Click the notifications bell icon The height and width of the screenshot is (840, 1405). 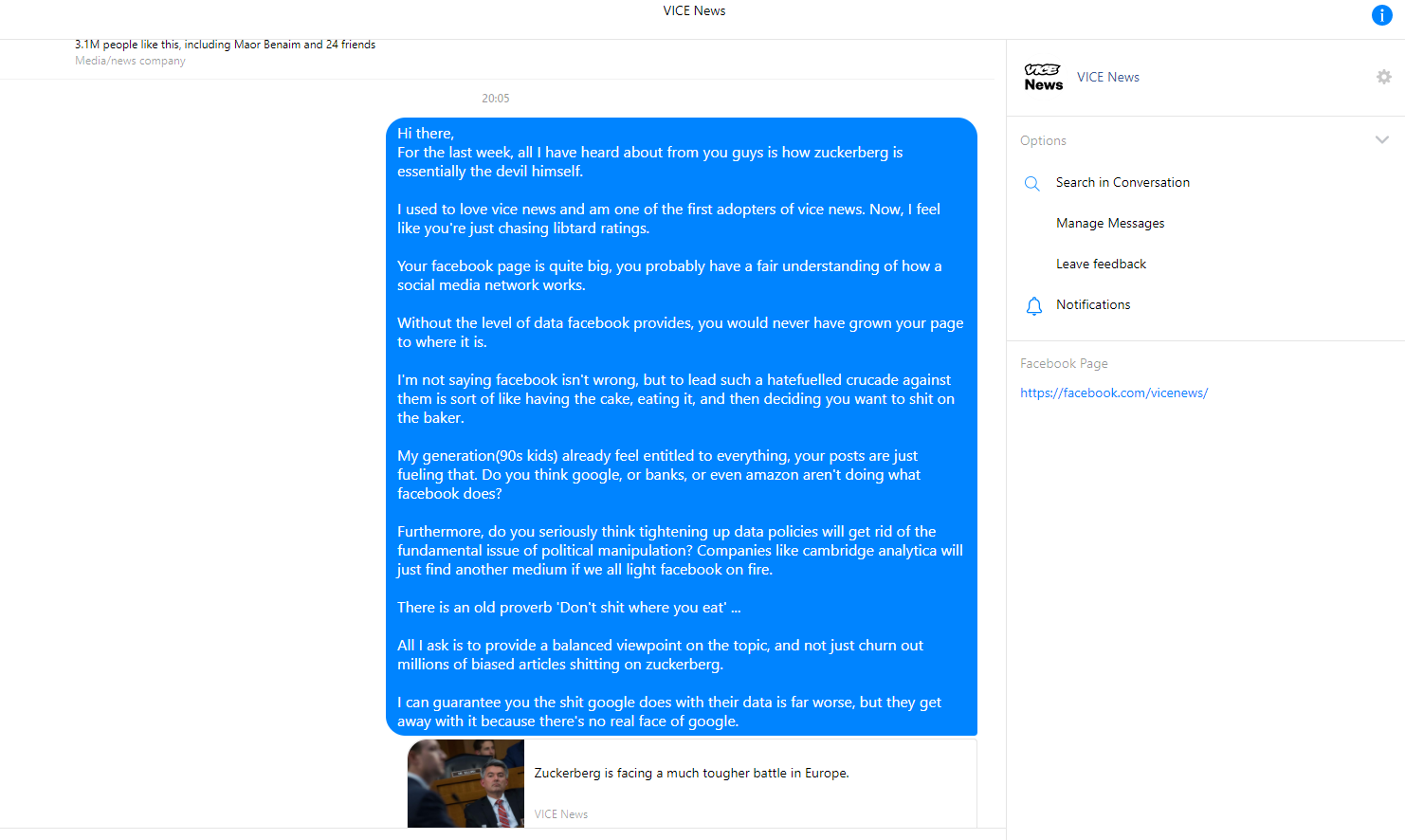1033,305
